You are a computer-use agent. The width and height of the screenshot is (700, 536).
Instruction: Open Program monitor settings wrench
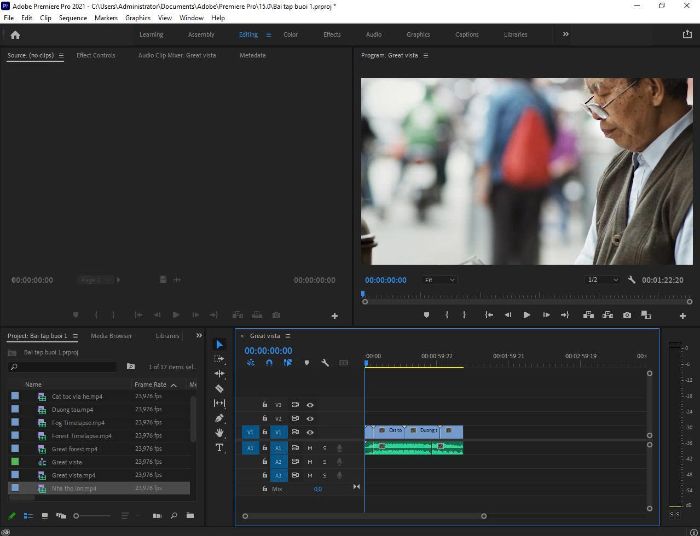click(x=631, y=280)
